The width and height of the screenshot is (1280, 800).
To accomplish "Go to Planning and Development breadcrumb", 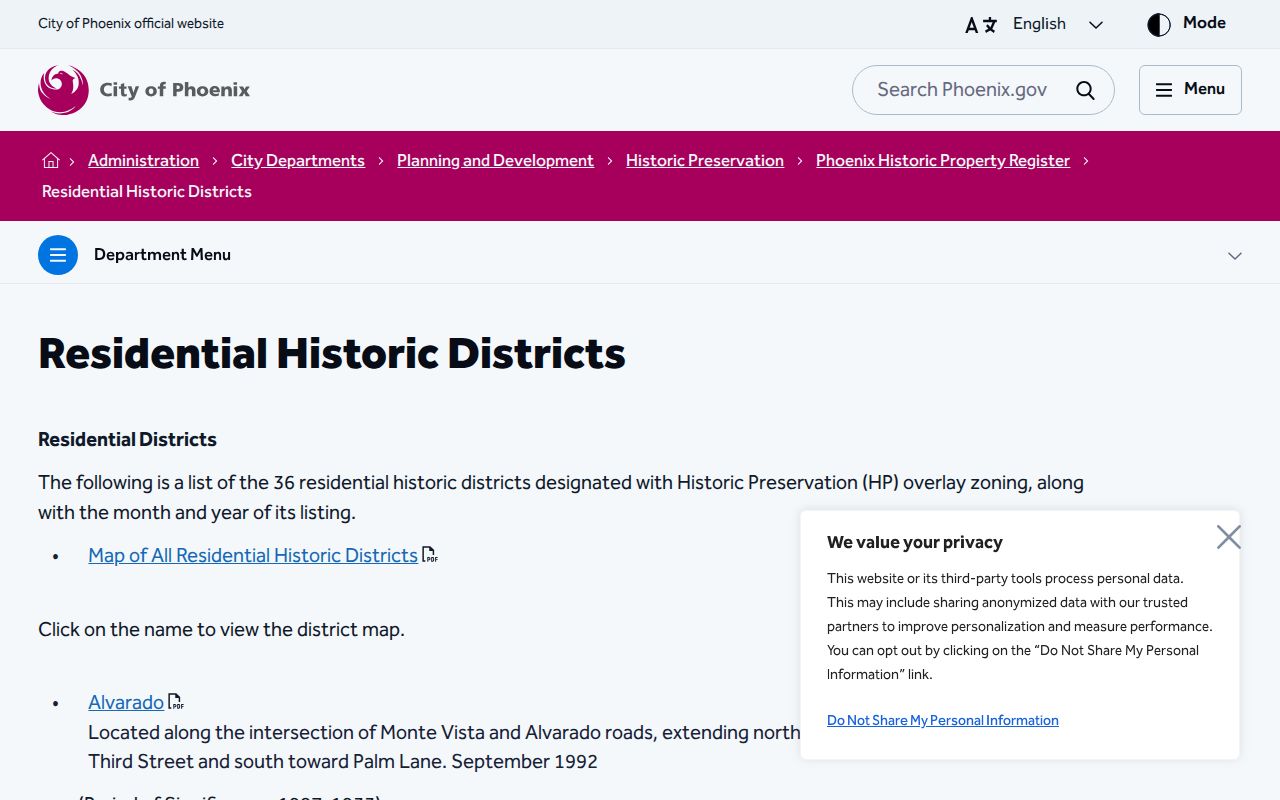I will tap(495, 160).
